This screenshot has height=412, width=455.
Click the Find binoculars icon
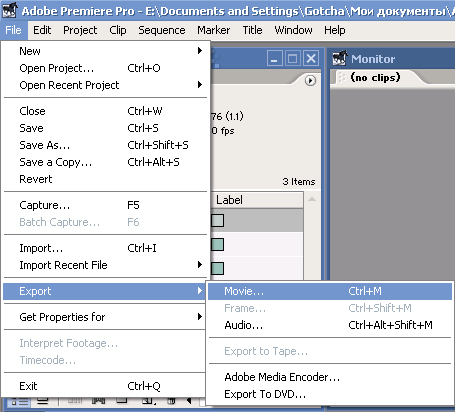pyautogui.click(x=99, y=401)
